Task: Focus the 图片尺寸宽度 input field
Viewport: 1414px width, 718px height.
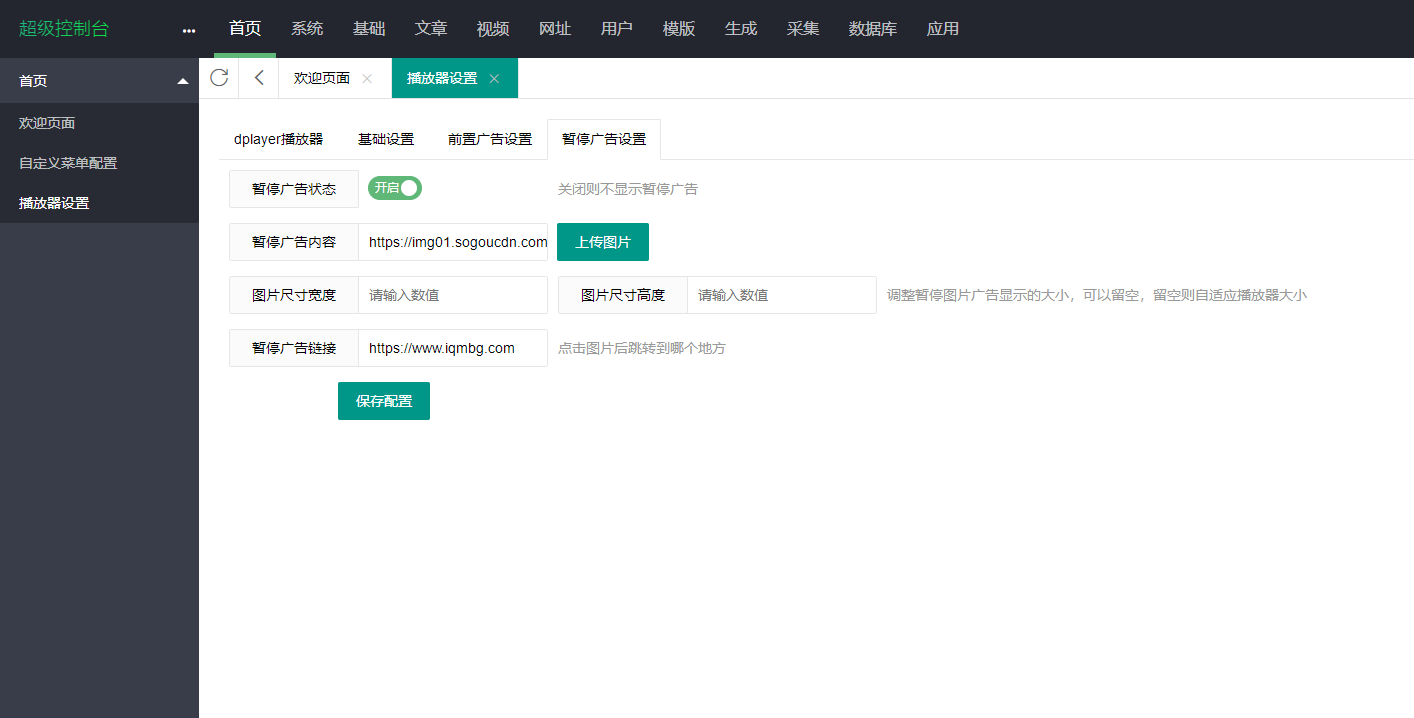Action: click(453, 295)
